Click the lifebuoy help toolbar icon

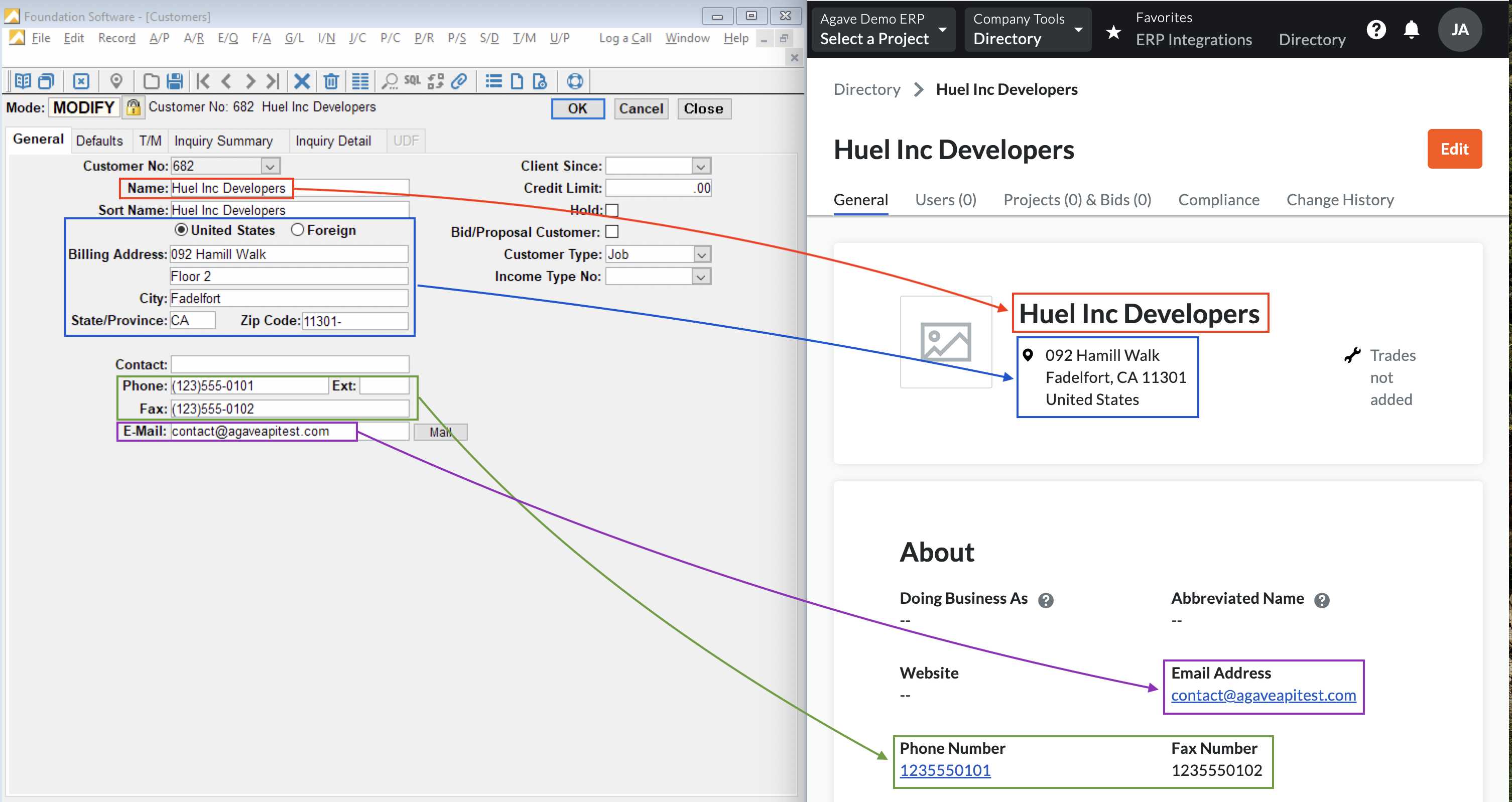[x=575, y=81]
